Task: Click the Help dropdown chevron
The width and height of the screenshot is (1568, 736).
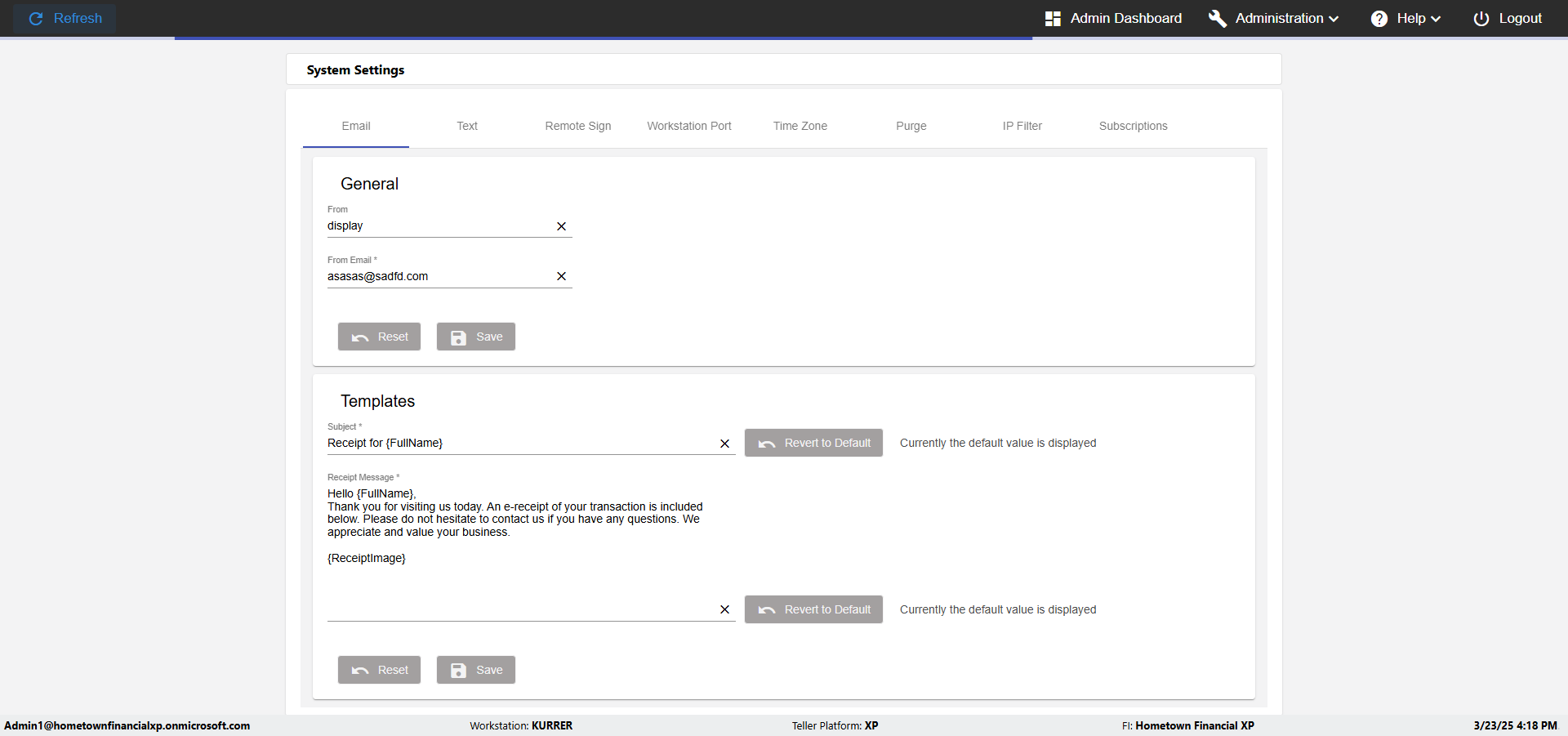Action: 1436,19
